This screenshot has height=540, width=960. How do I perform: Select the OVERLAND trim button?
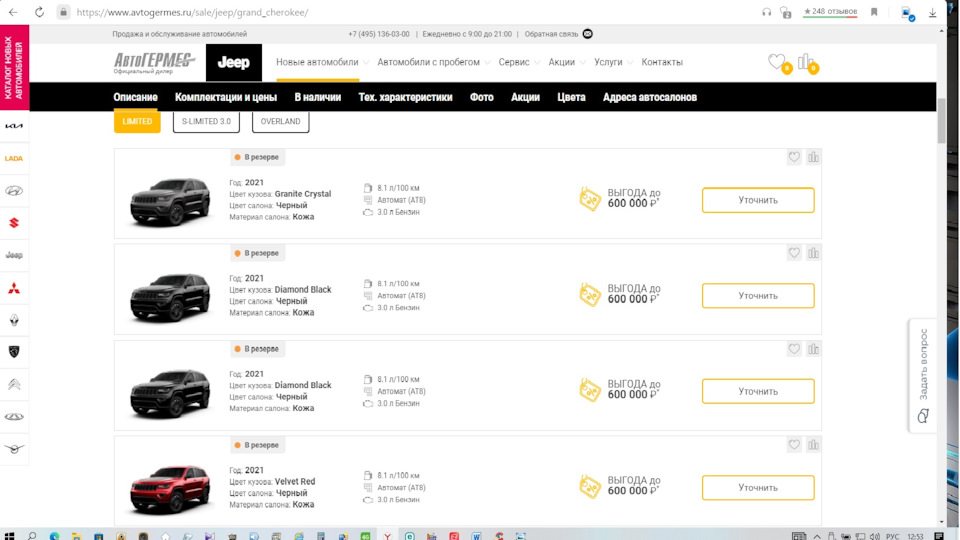point(280,122)
